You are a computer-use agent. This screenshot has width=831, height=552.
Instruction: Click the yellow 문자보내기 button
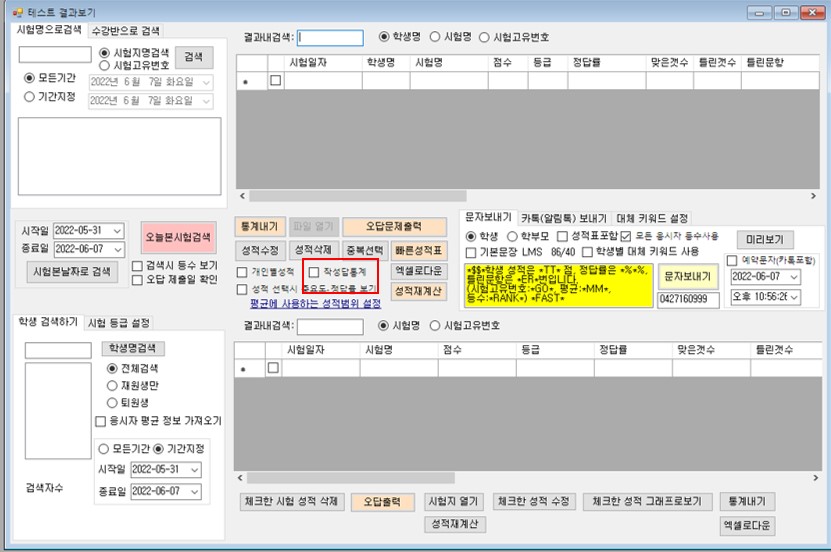click(687, 277)
